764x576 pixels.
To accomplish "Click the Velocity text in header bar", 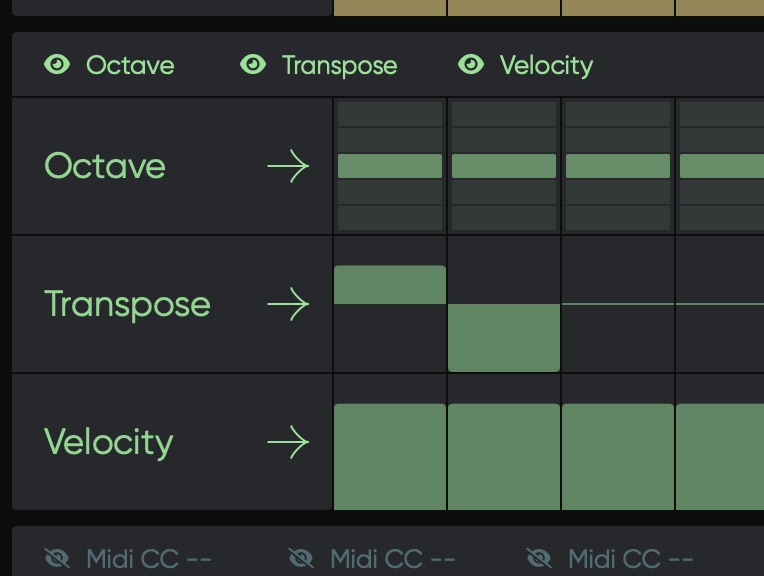I will (546, 66).
